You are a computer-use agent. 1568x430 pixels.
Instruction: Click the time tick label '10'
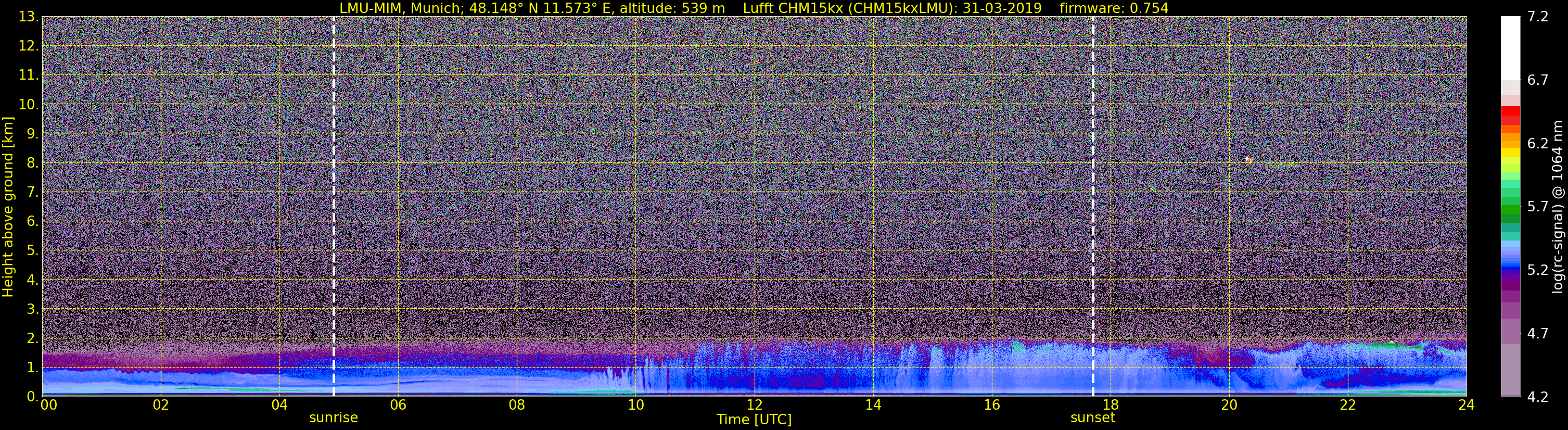[x=635, y=405]
